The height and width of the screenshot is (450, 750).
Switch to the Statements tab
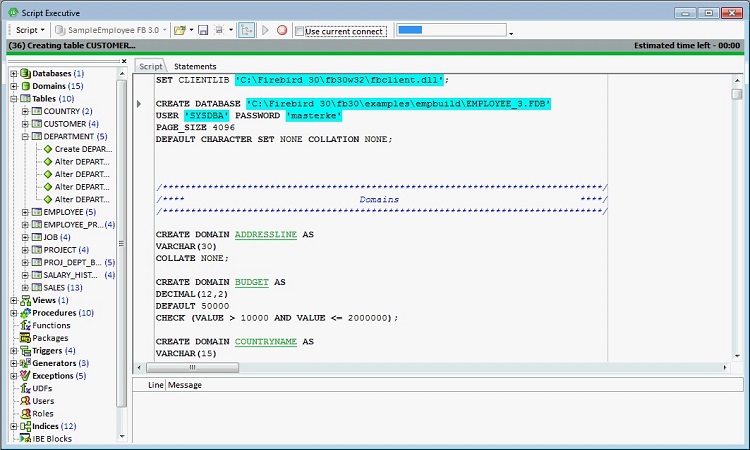pyautogui.click(x=194, y=66)
